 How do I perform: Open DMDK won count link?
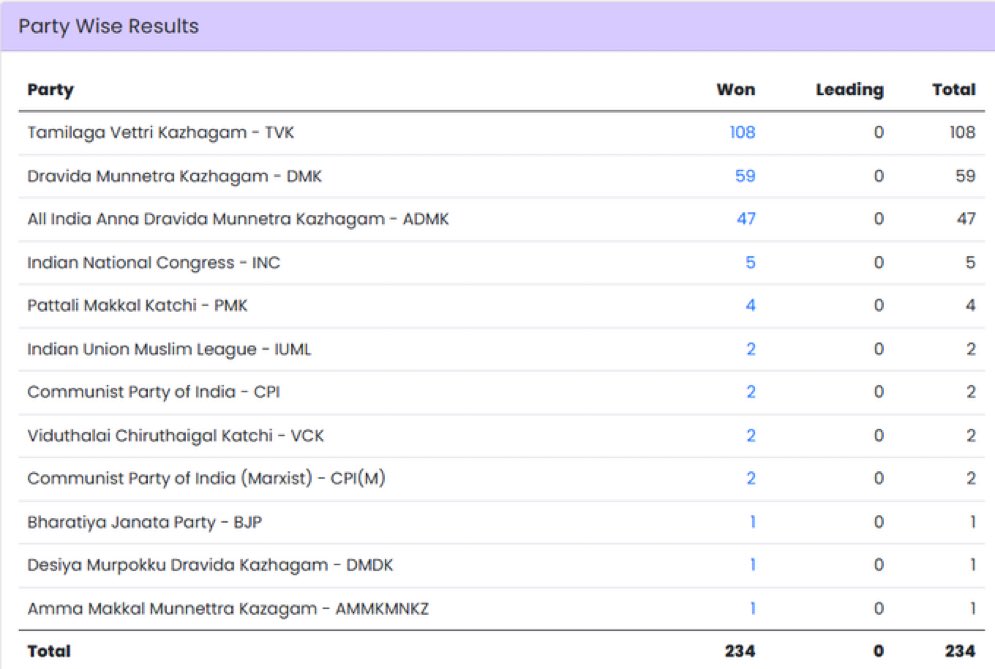click(753, 565)
